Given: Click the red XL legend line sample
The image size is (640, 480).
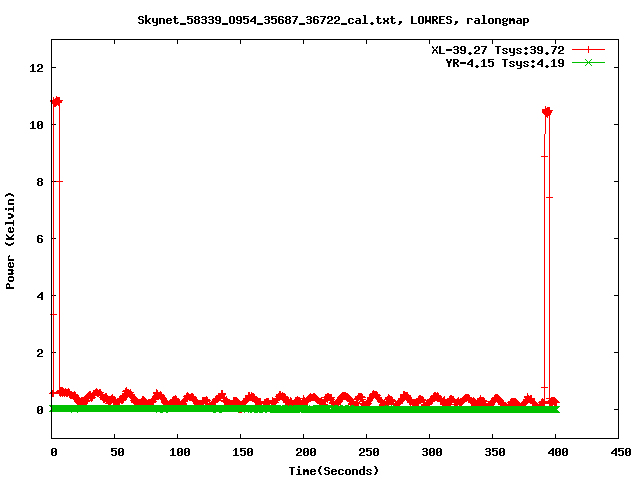Looking at the screenshot, I should point(588,50).
